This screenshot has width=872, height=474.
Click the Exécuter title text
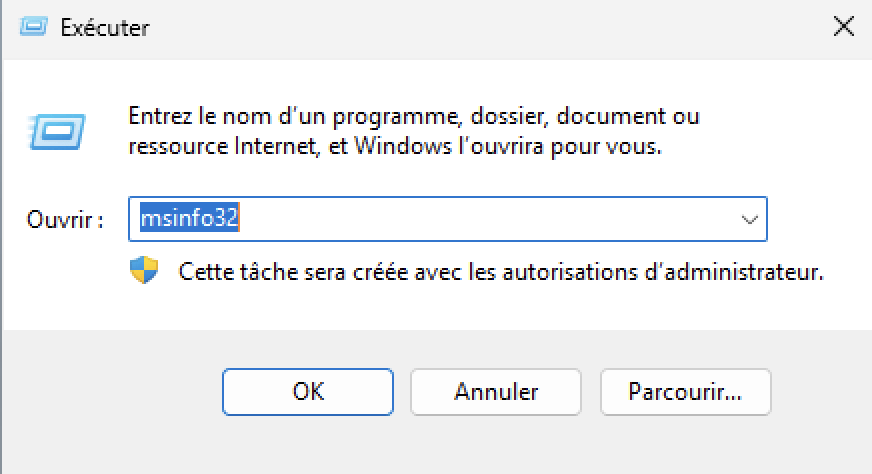(105, 27)
